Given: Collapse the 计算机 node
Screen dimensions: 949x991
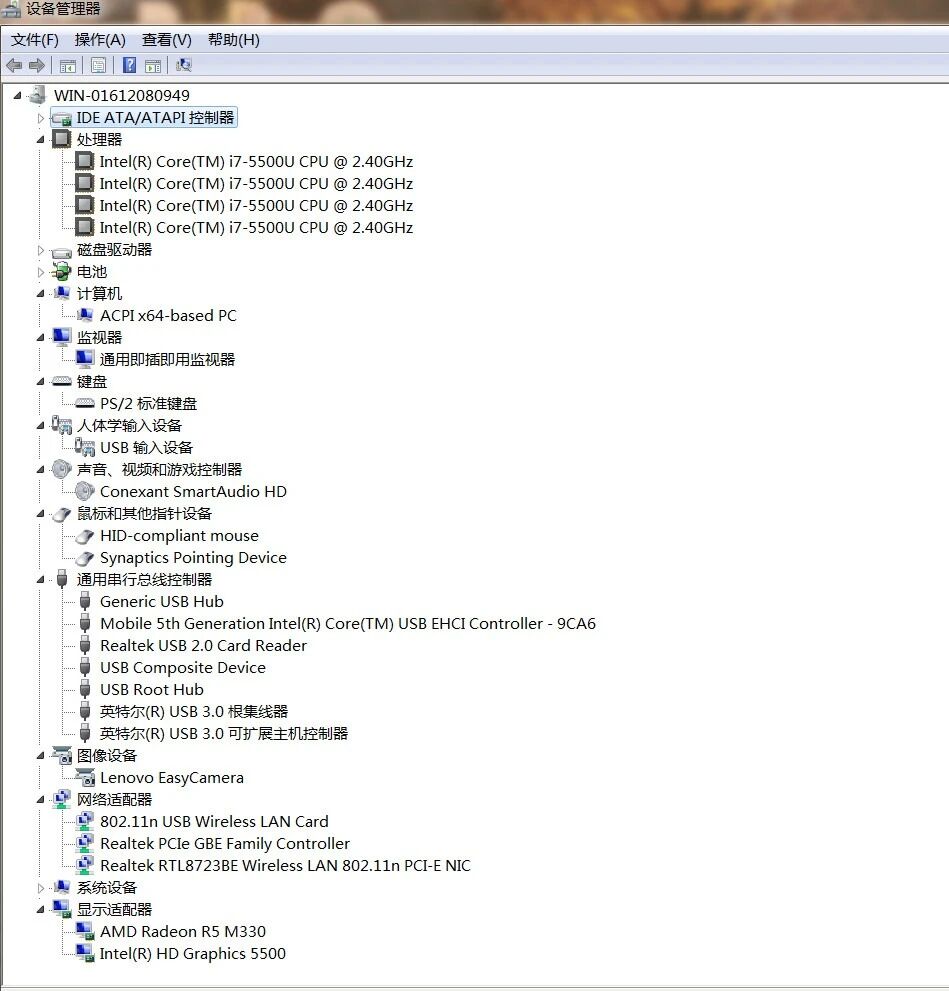Looking at the screenshot, I should (x=40, y=294).
